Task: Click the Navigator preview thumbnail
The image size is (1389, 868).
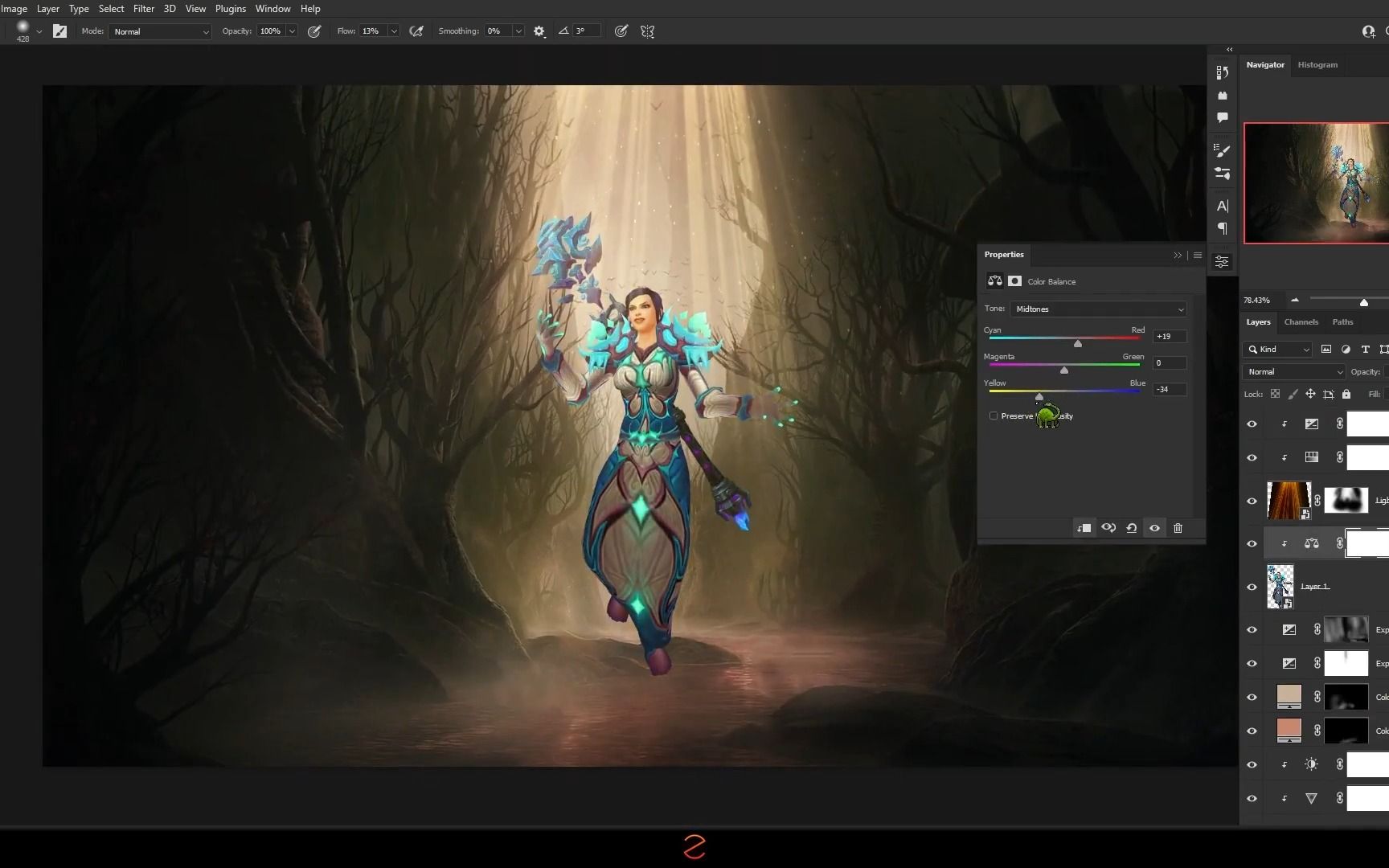Action: [x=1317, y=183]
